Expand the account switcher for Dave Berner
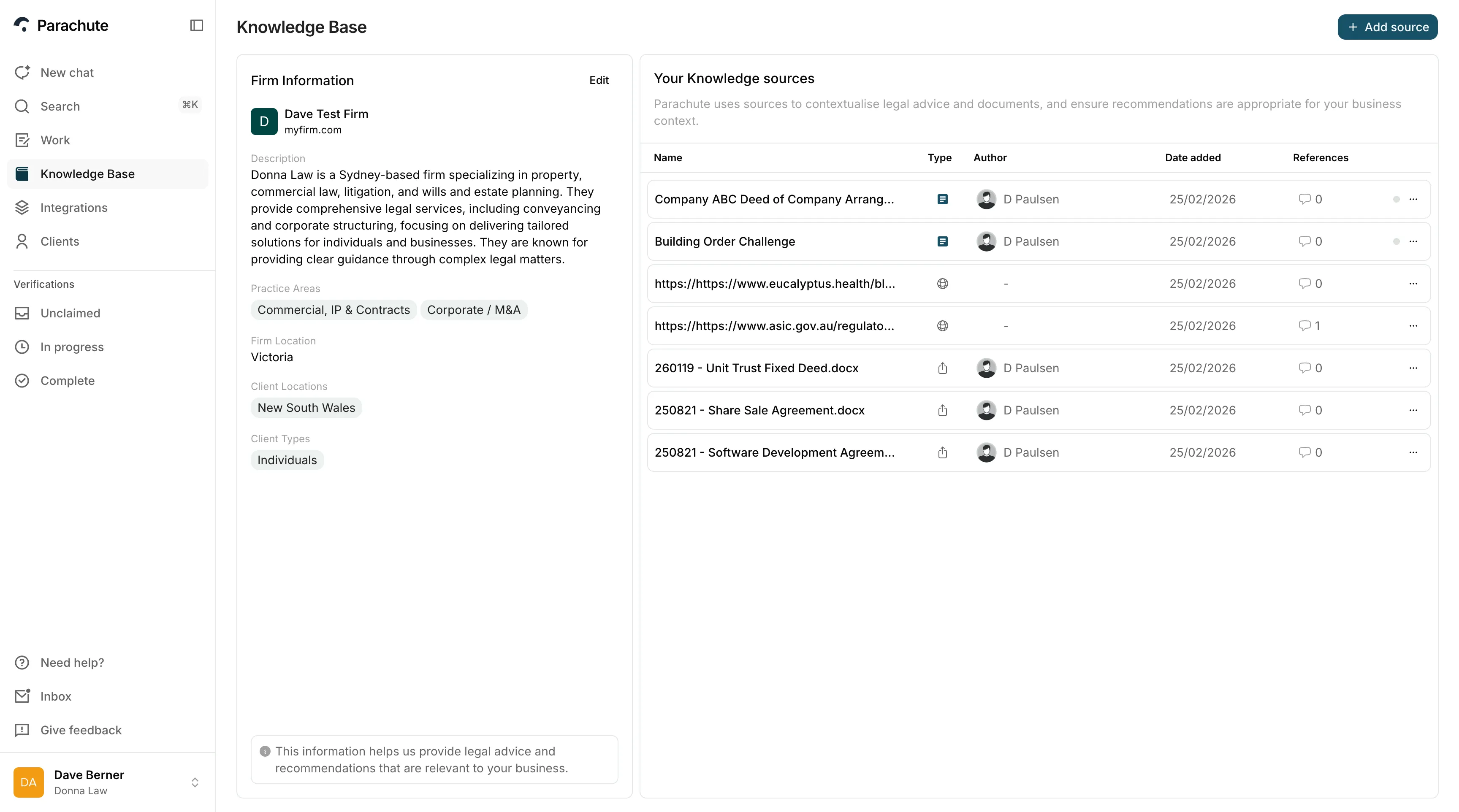 point(195,782)
